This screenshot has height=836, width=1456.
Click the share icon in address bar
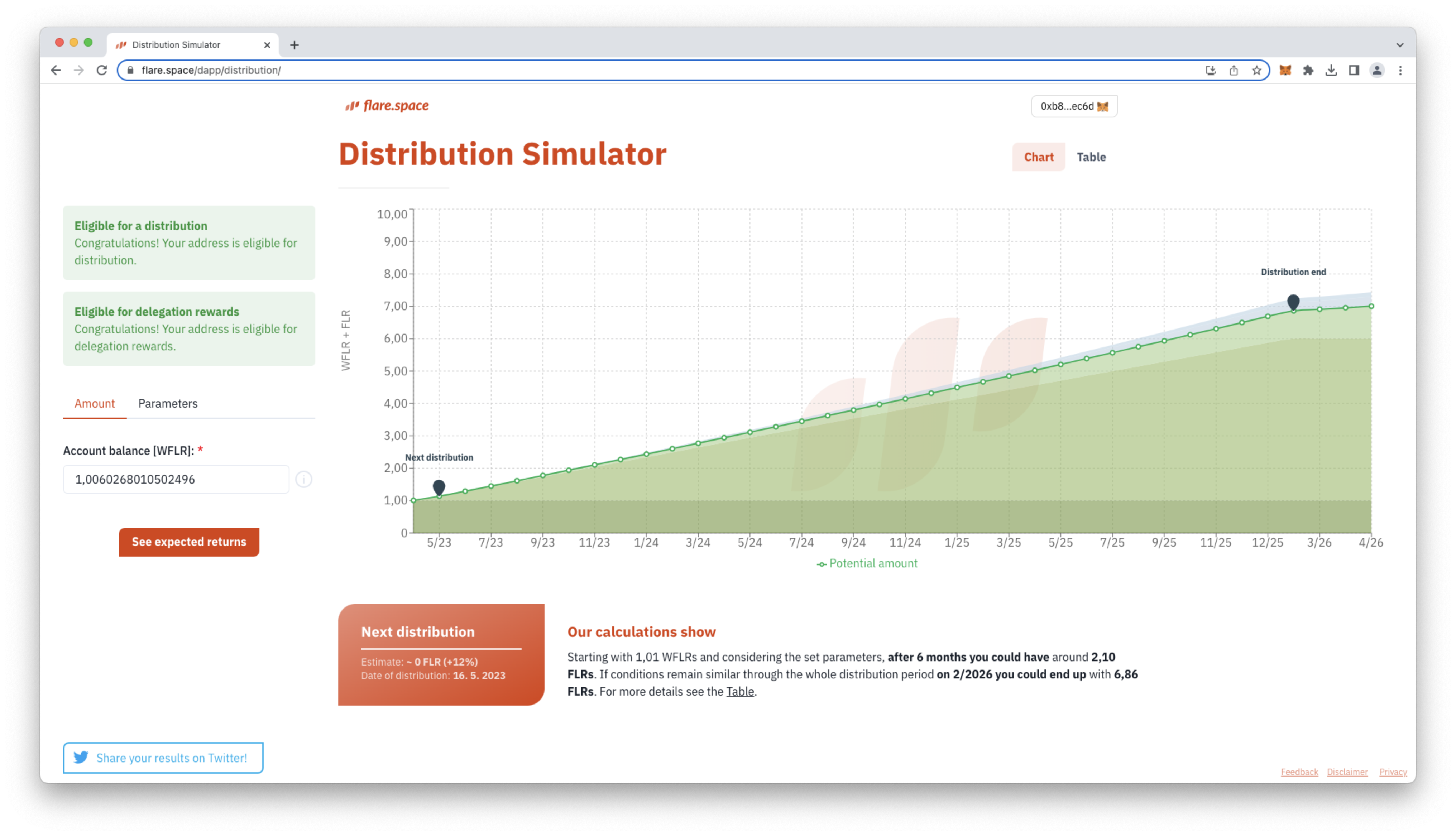1234,70
